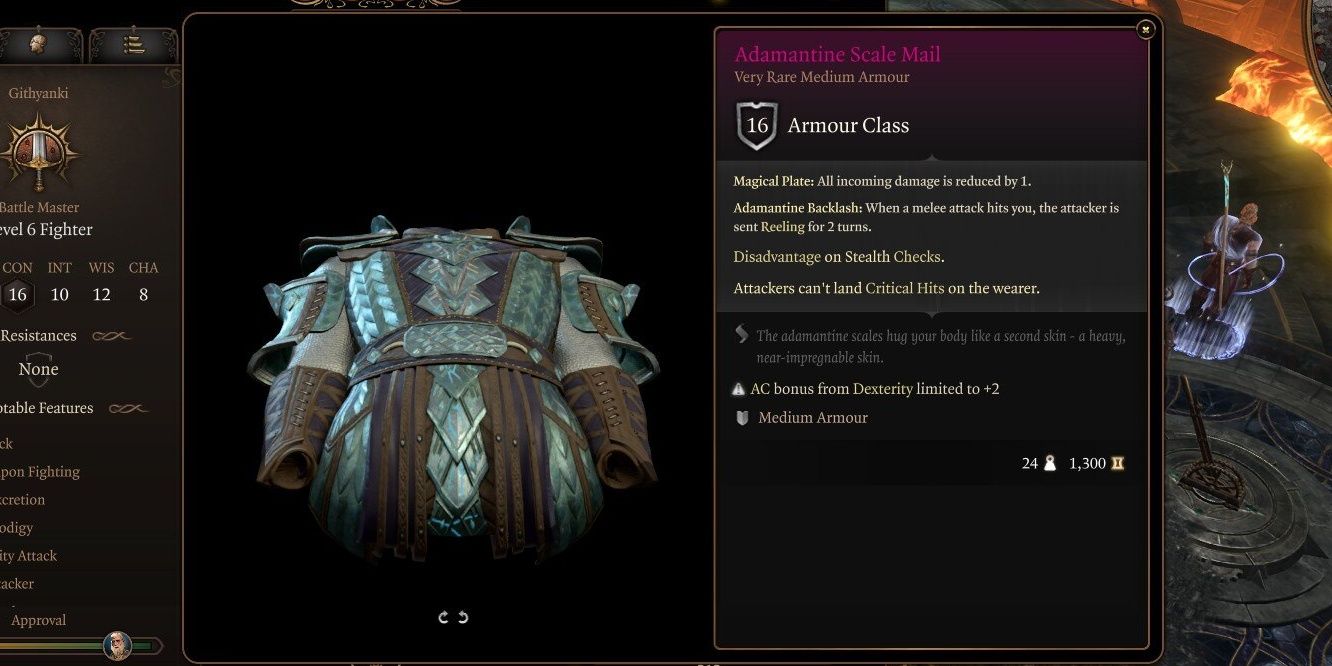Click the companion portrait on Approval bar
The width and height of the screenshot is (1332, 666).
[x=117, y=645]
